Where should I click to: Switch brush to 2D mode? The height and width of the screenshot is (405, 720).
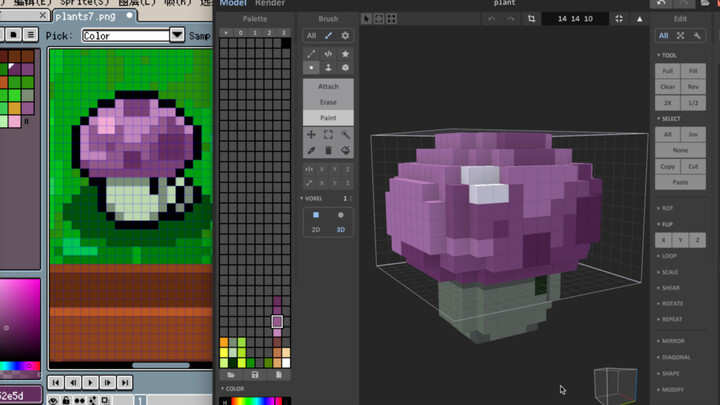click(x=316, y=230)
